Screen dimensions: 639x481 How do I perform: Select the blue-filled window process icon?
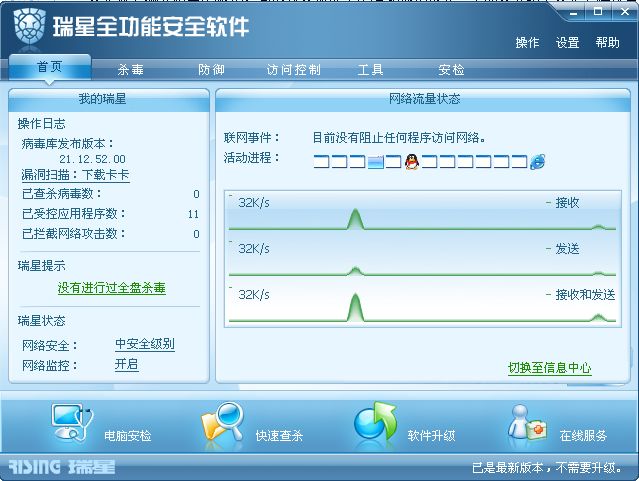coord(375,162)
